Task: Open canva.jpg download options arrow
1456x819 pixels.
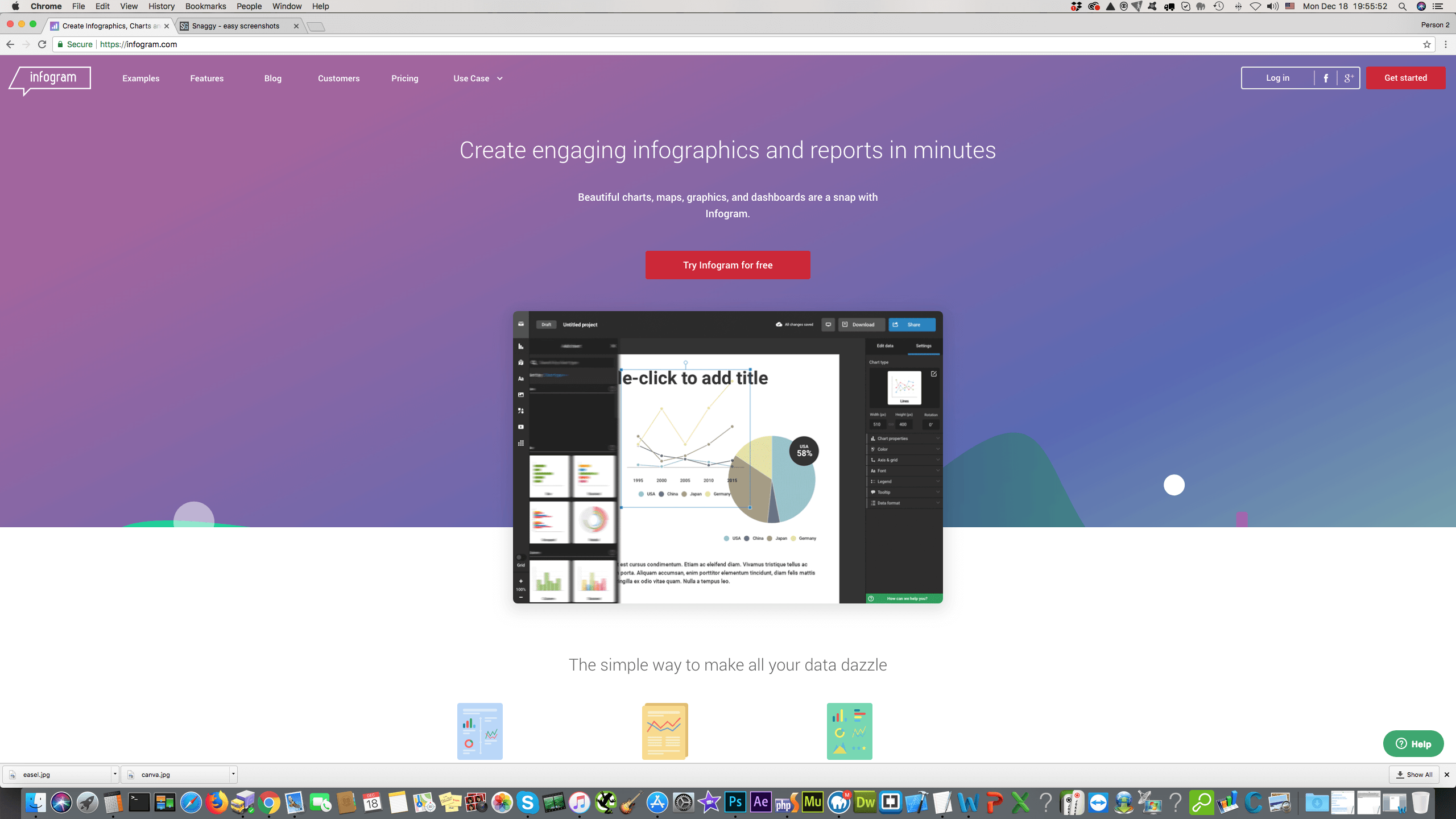Action: [x=233, y=774]
